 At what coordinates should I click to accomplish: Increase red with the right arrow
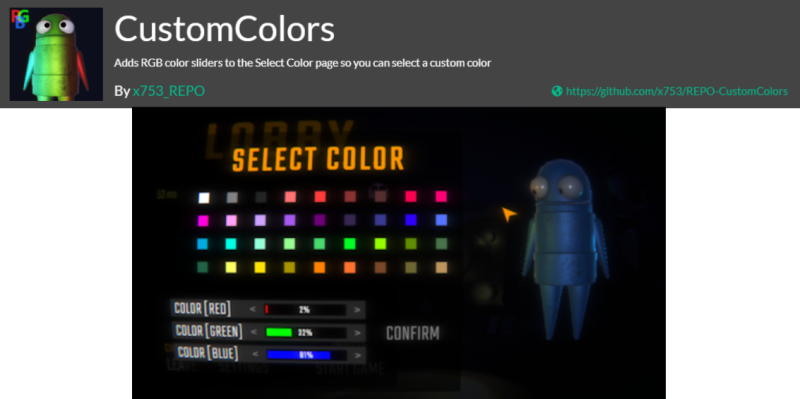click(357, 310)
